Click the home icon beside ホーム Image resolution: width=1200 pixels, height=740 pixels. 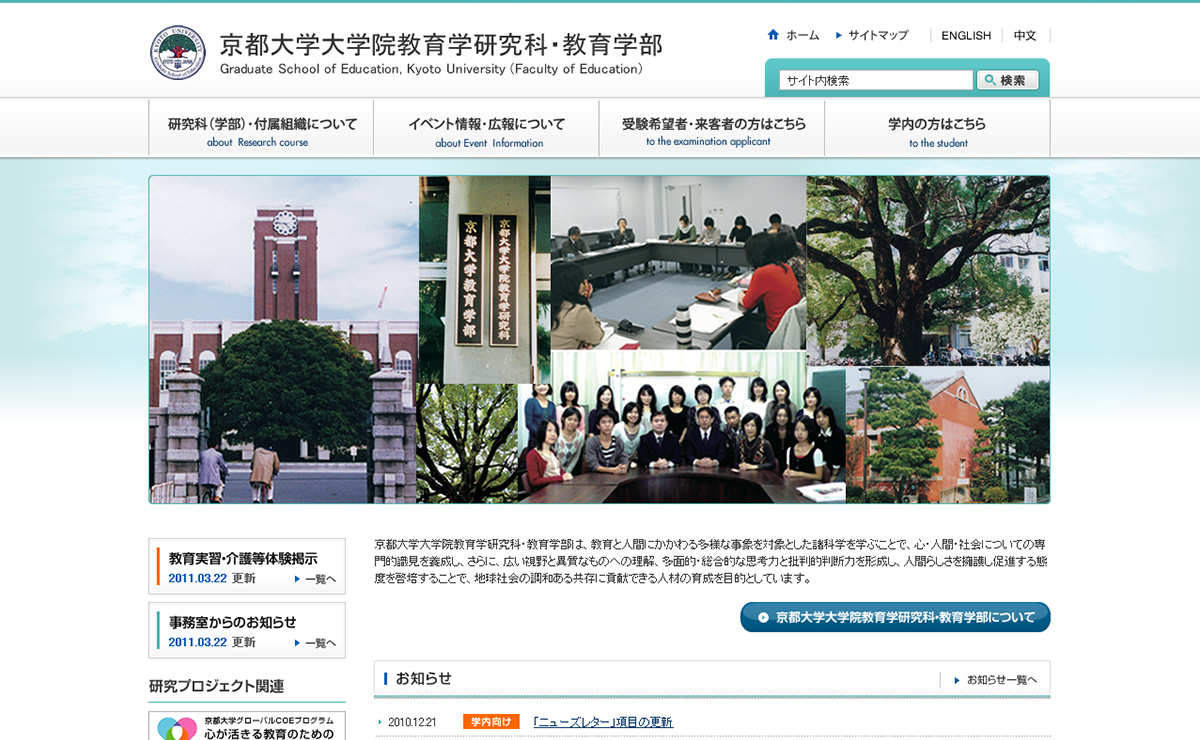click(773, 35)
